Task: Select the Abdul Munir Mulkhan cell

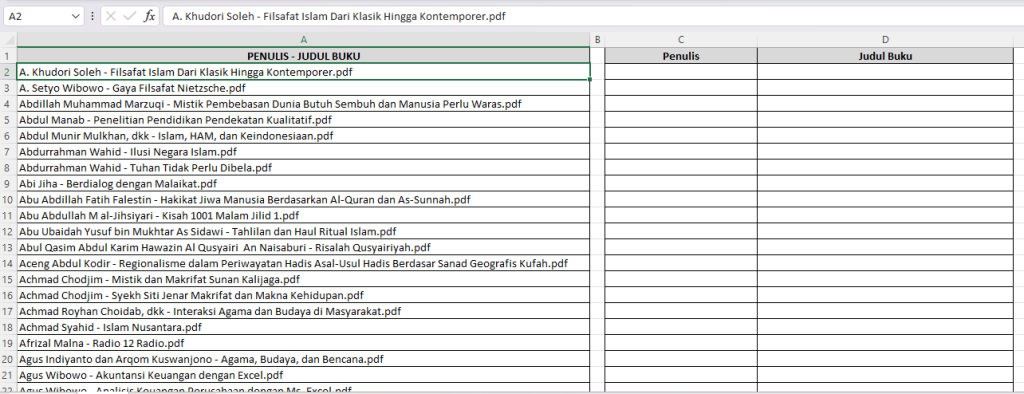Action: (x=304, y=136)
